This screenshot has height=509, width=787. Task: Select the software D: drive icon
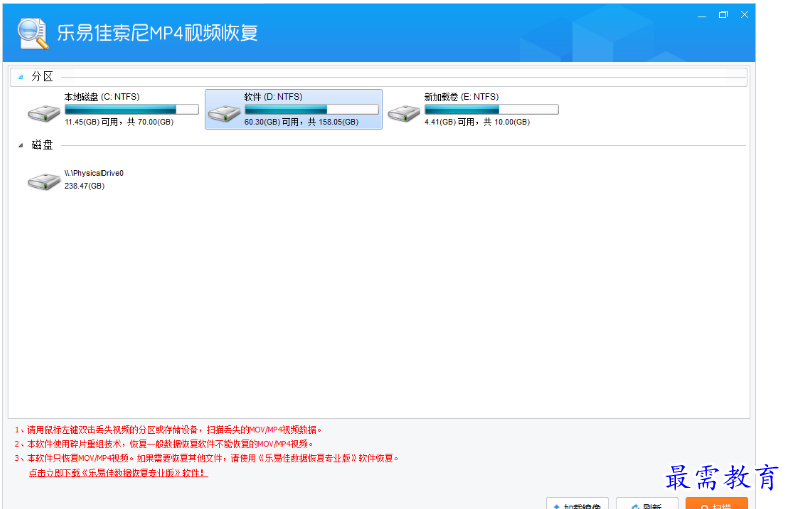coord(224,113)
